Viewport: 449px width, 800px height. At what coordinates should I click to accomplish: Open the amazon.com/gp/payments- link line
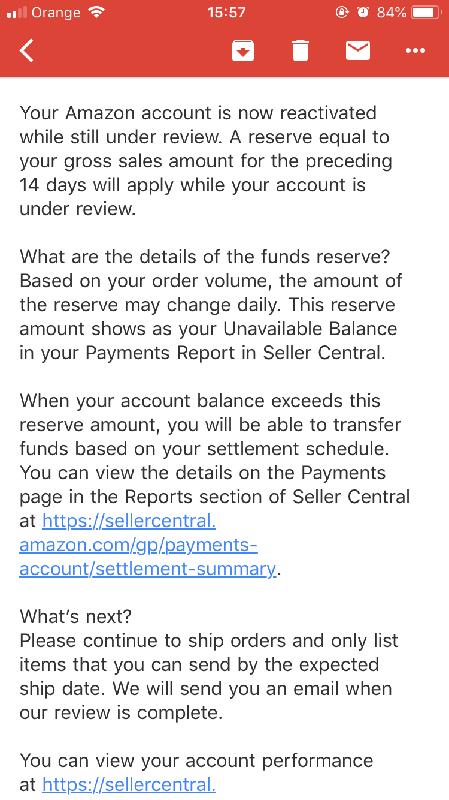click(138, 545)
